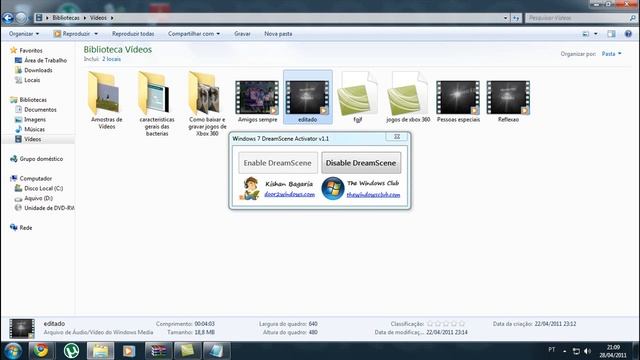The image size is (640, 360).
Task: Go forward with the Forward arrow
Action: pyautogui.click(x=21, y=18)
